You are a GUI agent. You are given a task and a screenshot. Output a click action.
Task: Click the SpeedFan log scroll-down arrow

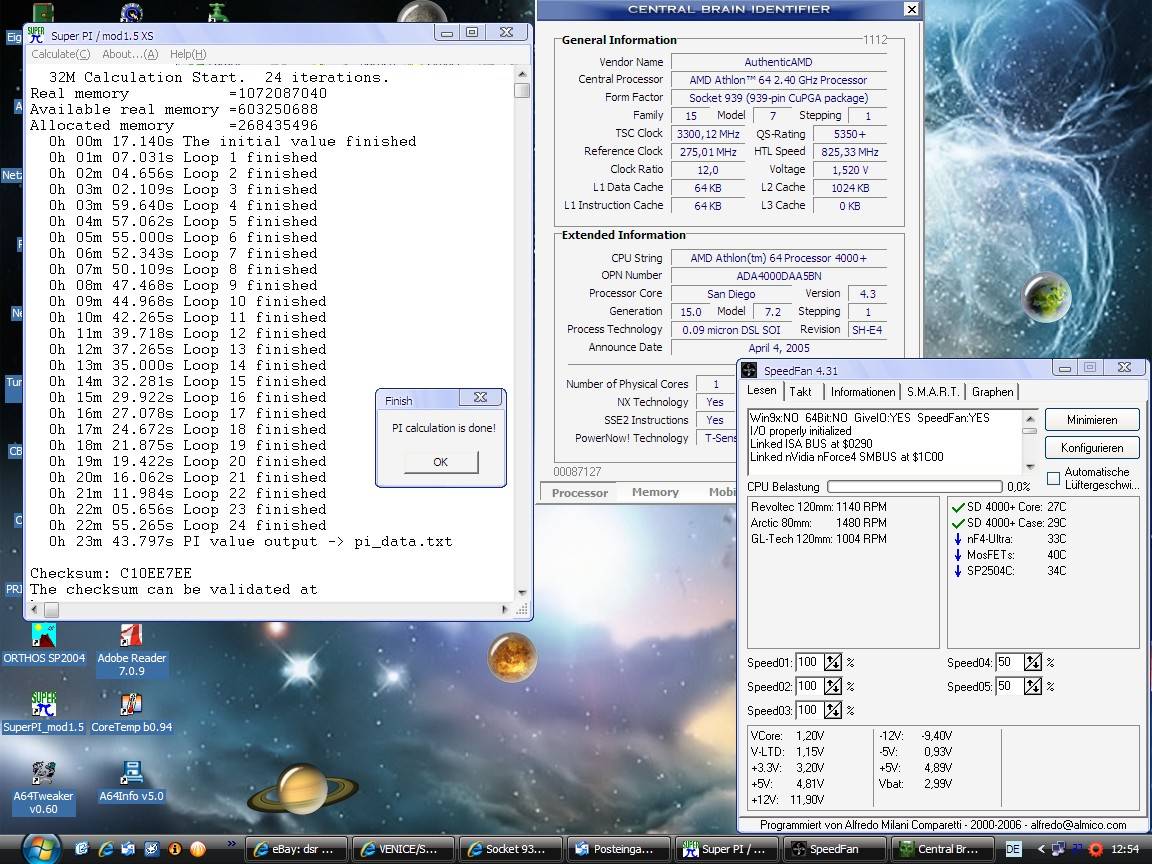1030,468
